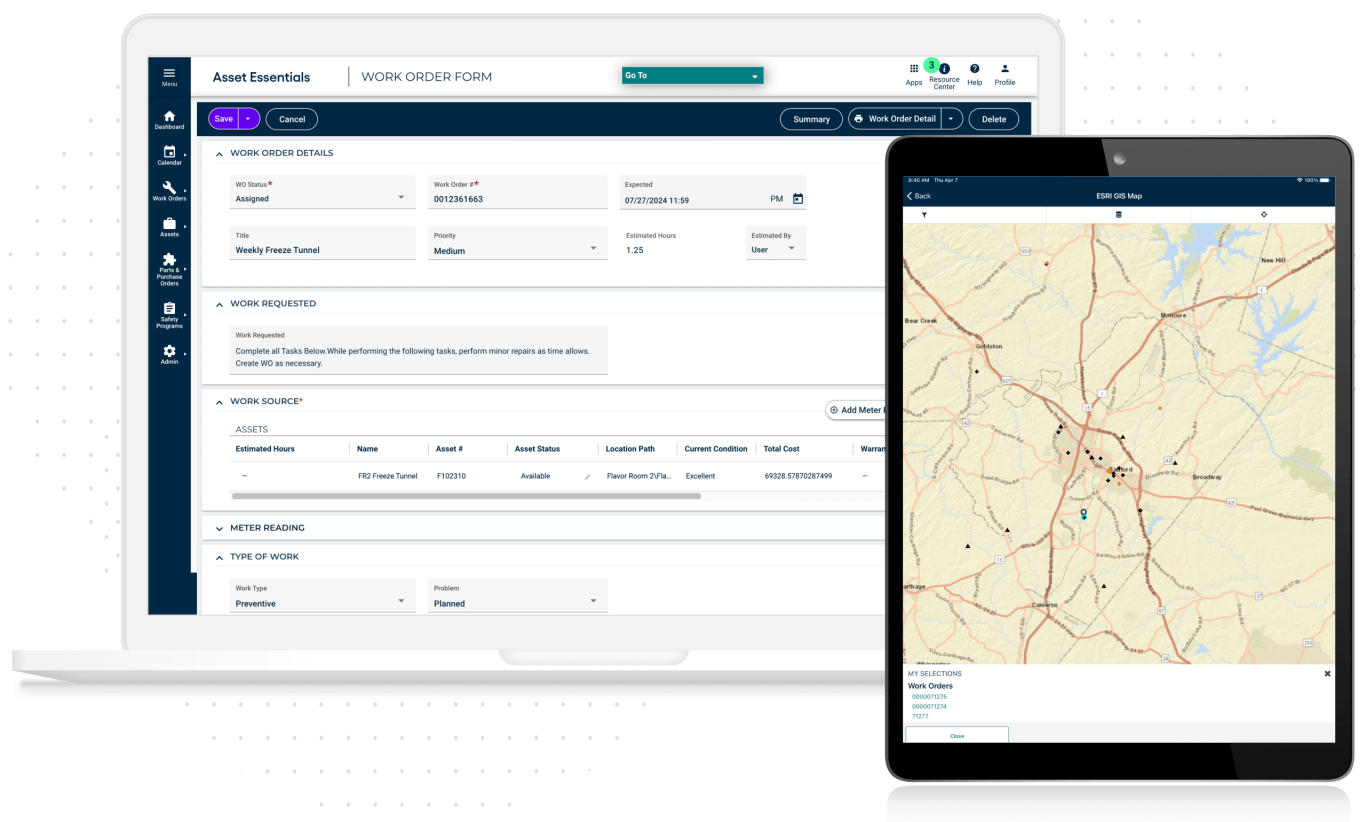Open the Estimated By dropdown

pyautogui.click(x=790, y=247)
